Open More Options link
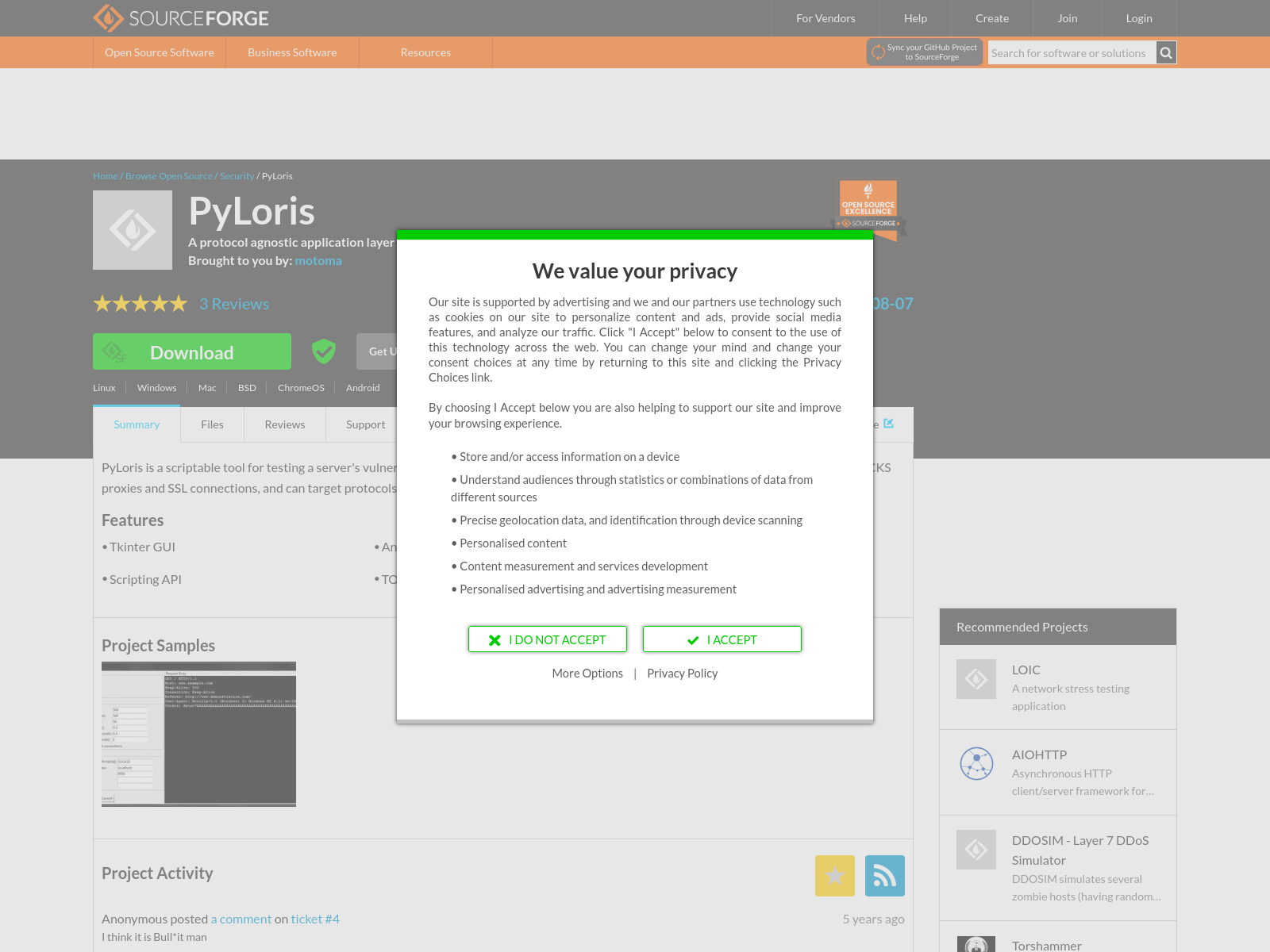Screen dimensions: 1270x952 587,674
